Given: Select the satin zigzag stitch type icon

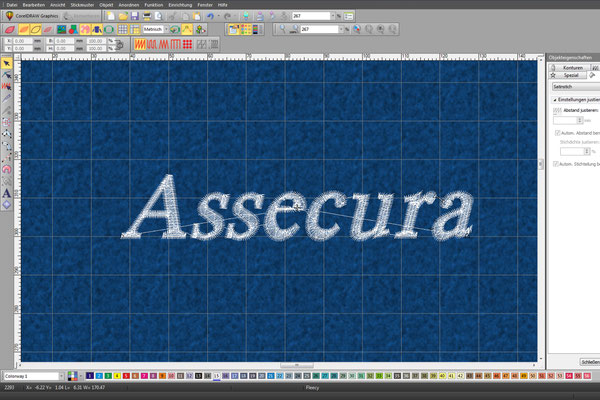Looking at the screenshot, I should click(x=140, y=45).
